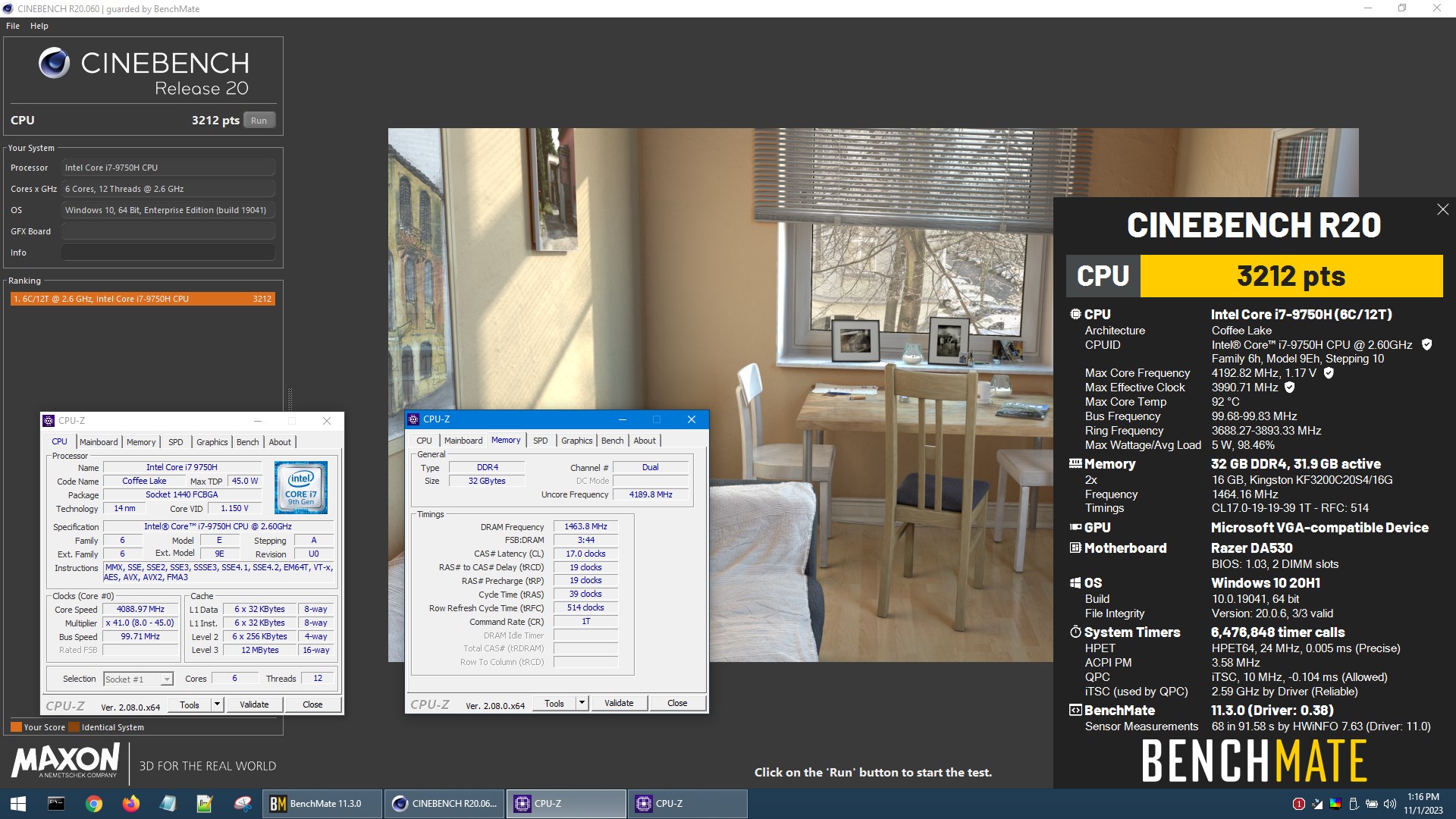Open Mainboard tab in right CPU-Z window

click(x=463, y=441)
